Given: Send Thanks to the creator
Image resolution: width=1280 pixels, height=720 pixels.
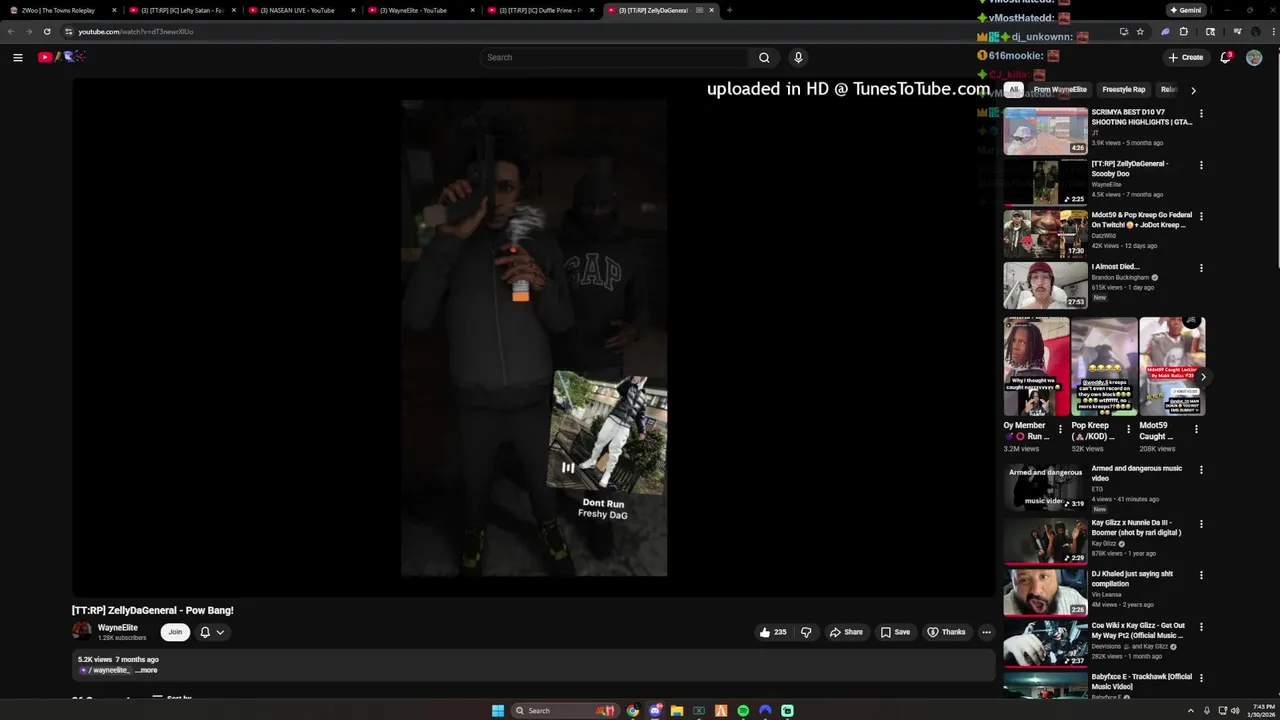Looking at the screenshot, I should pyautogui.click(x=946, y=632).
